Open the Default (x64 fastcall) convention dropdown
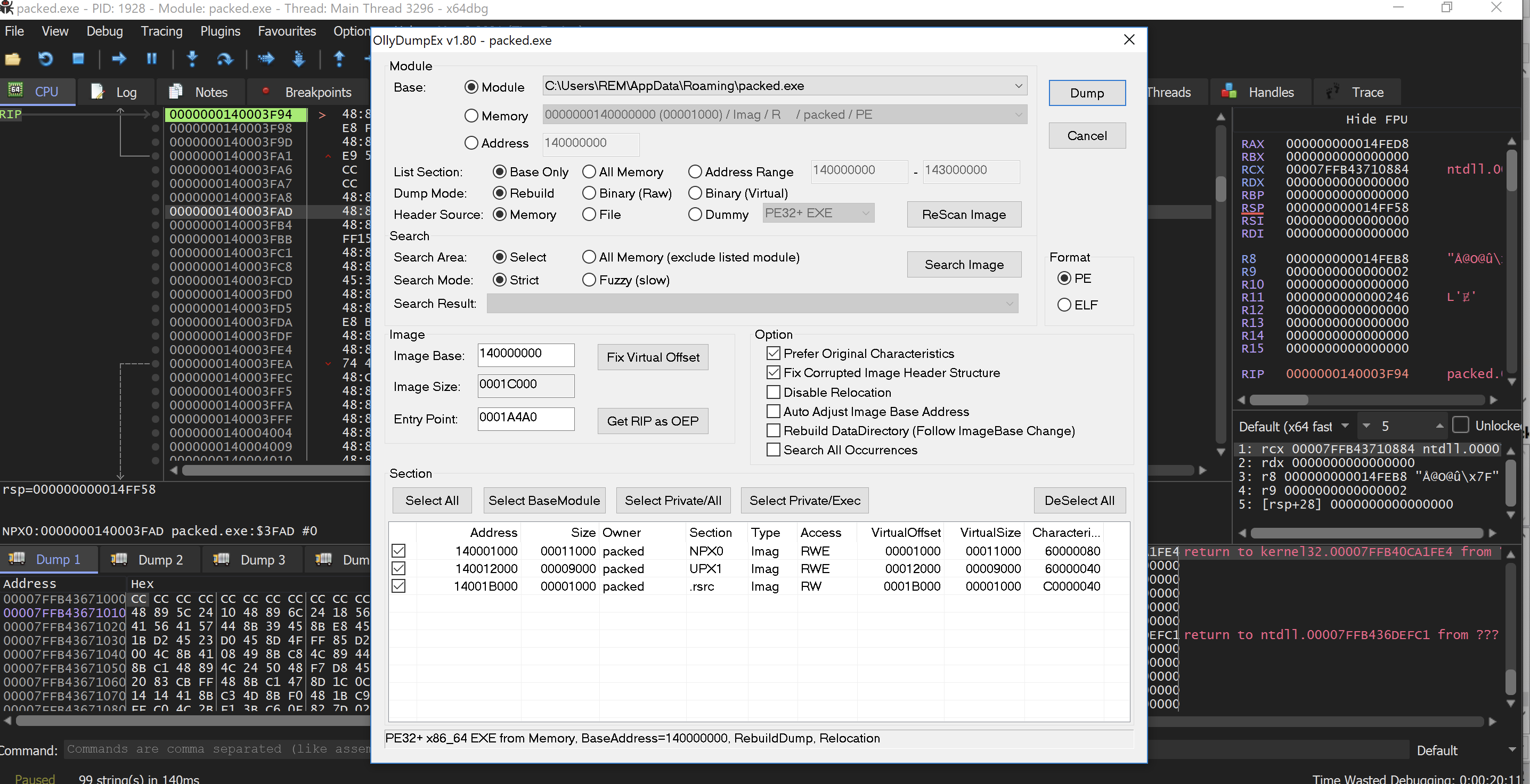Screen dimensions: 1530x784 [x=1345, y=426]
